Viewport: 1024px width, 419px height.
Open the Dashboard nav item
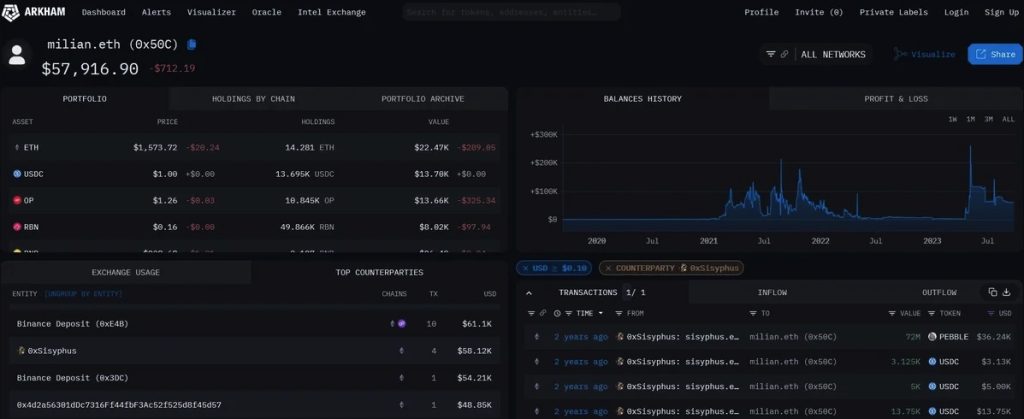(x=104, y=12)
